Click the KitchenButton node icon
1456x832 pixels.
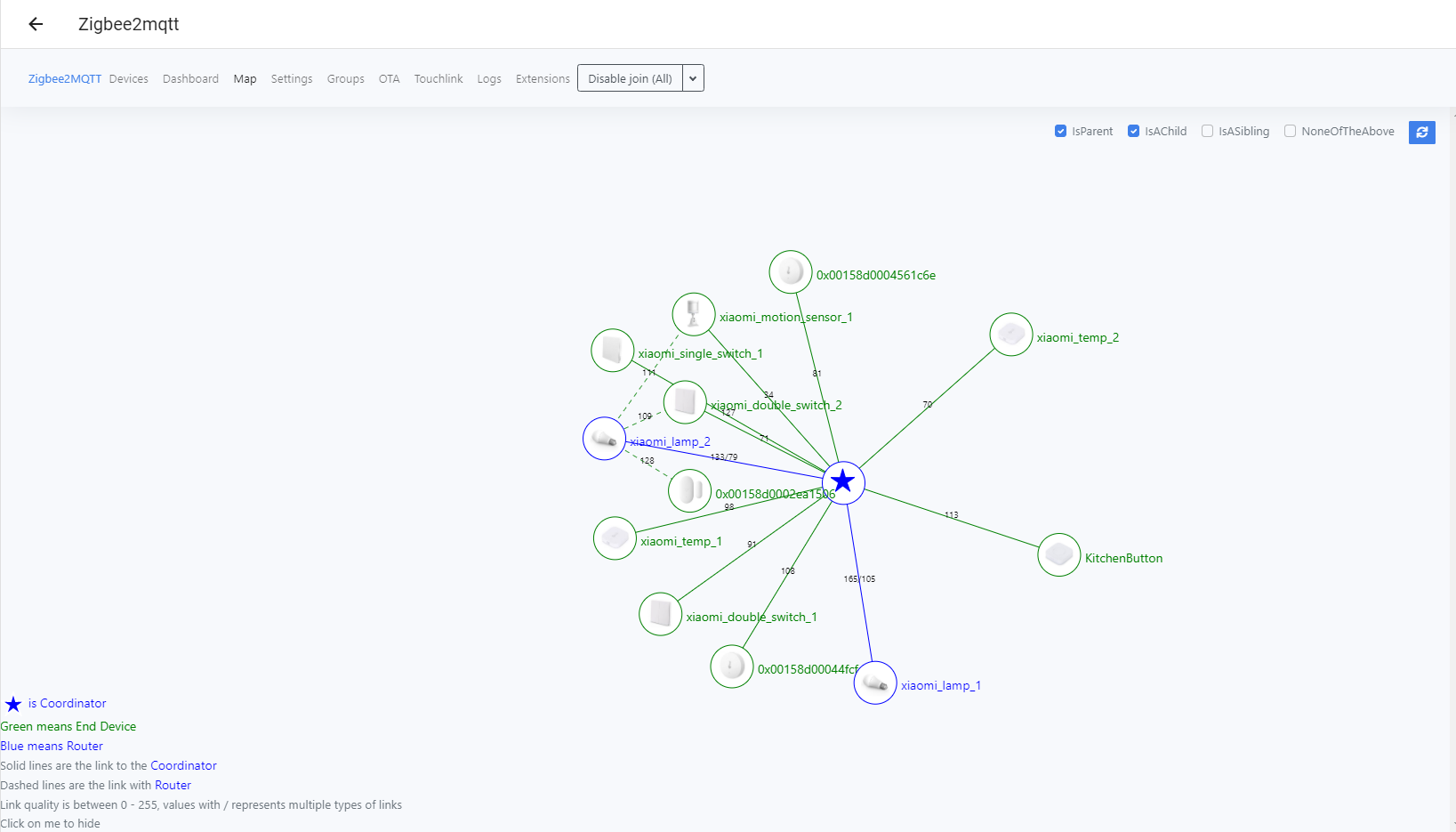pos(1059,555)
